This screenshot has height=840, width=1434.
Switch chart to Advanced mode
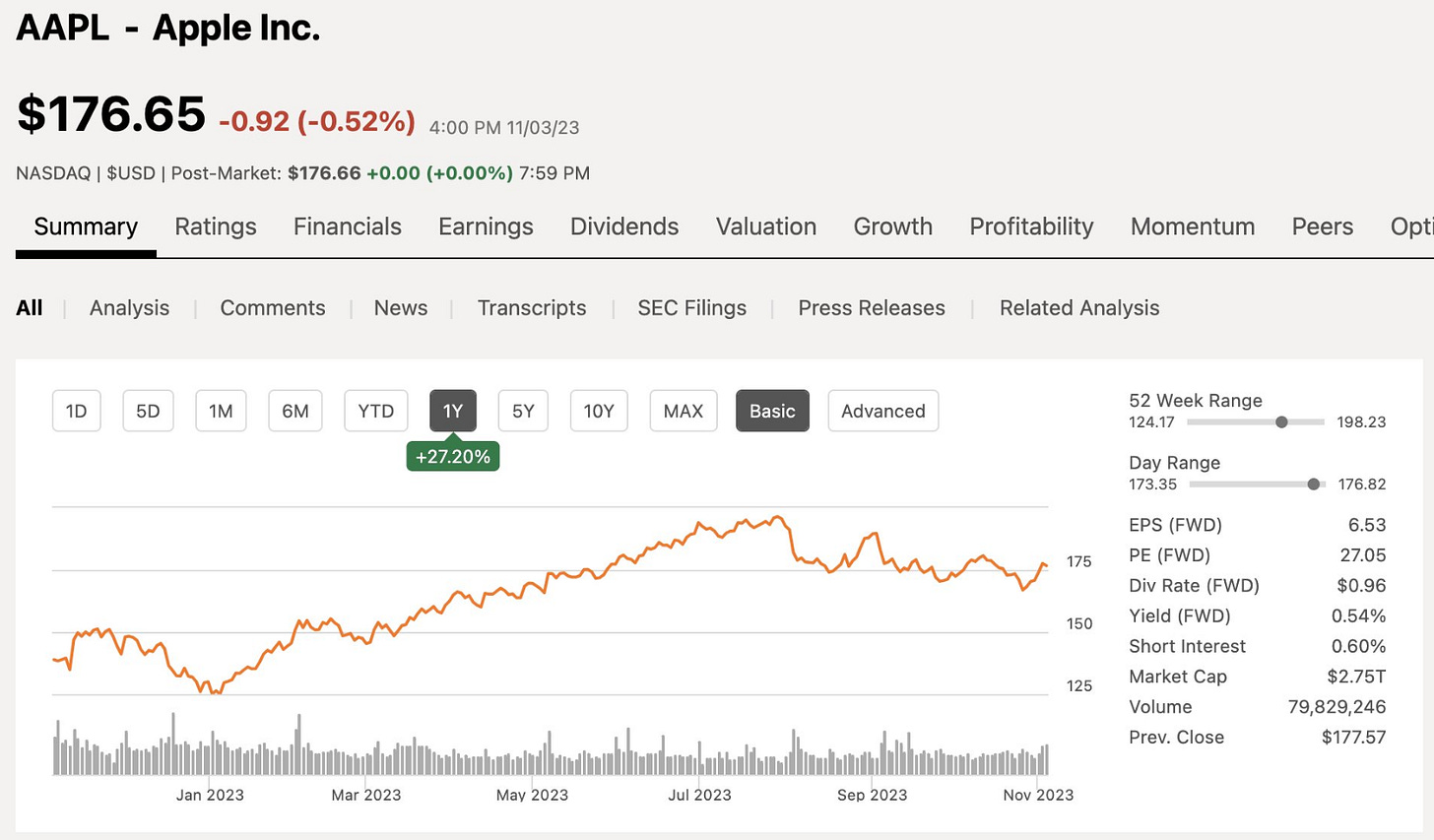tap(883, 411)
